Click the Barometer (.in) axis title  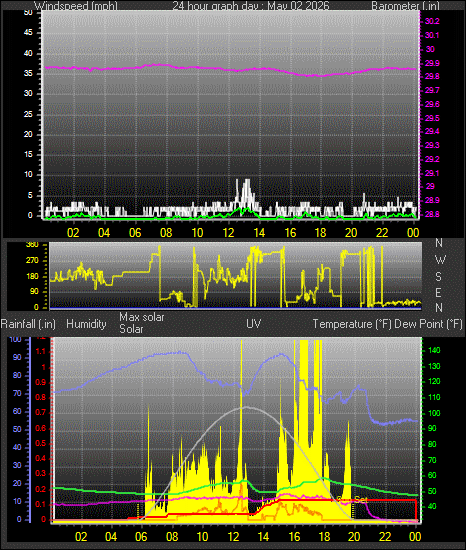(405, 6)
